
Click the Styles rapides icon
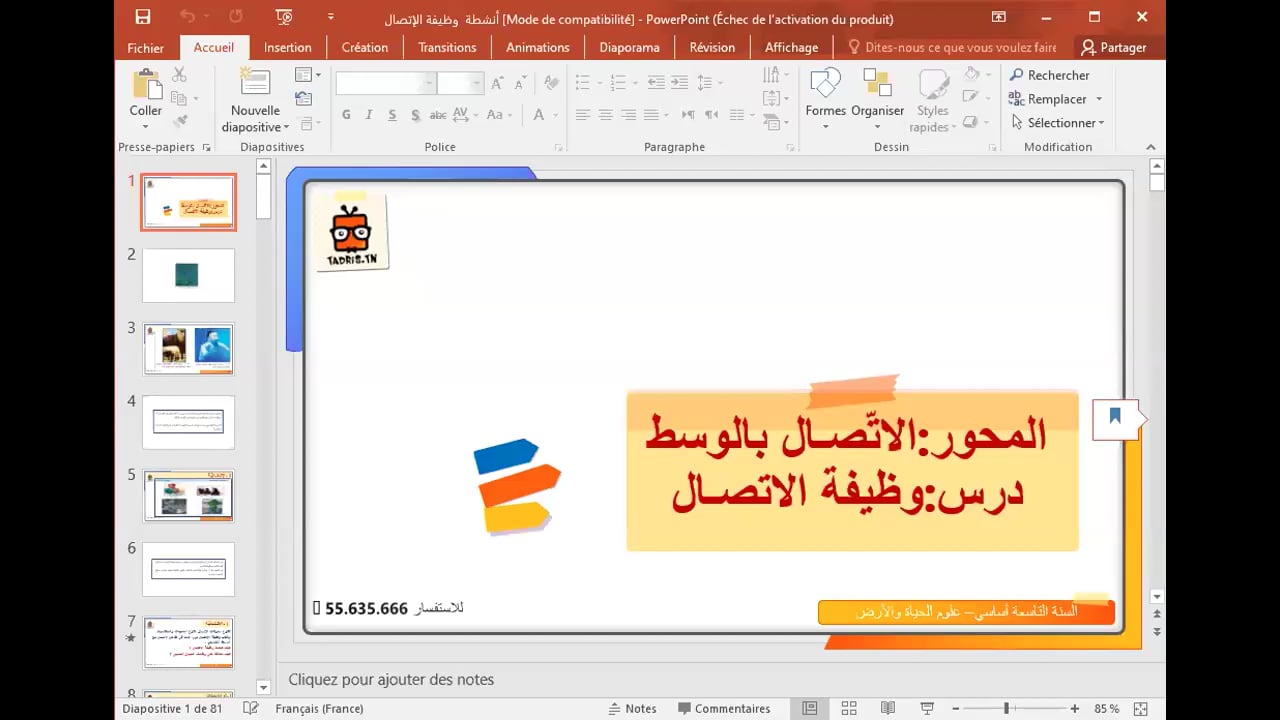coord(933,84)
